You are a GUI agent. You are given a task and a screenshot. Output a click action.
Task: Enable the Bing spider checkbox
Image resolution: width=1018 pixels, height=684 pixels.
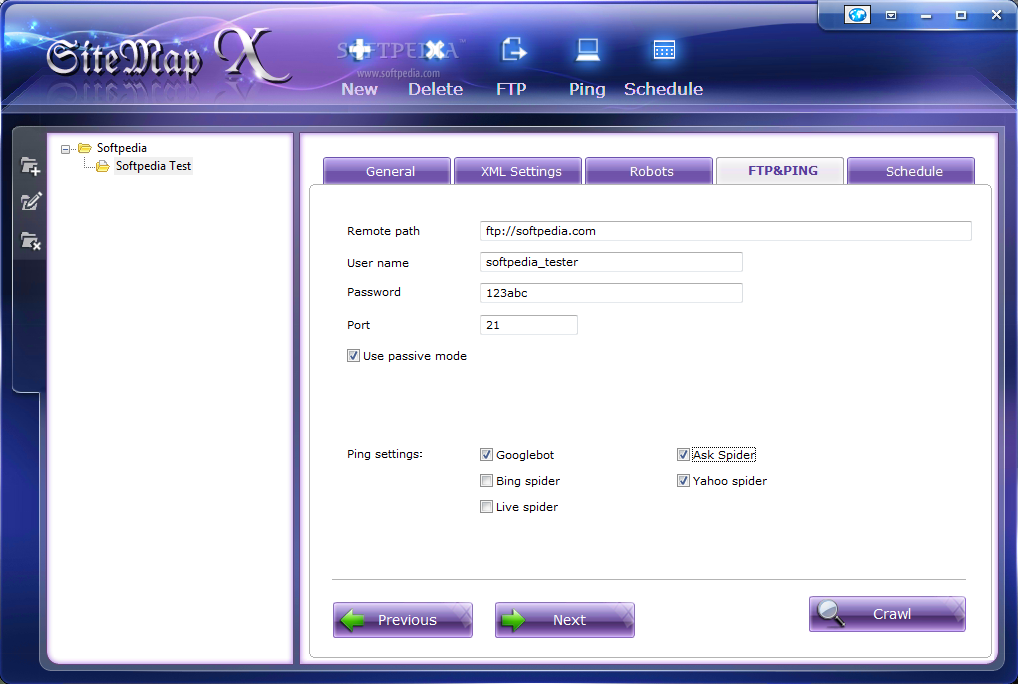point(486,481)
